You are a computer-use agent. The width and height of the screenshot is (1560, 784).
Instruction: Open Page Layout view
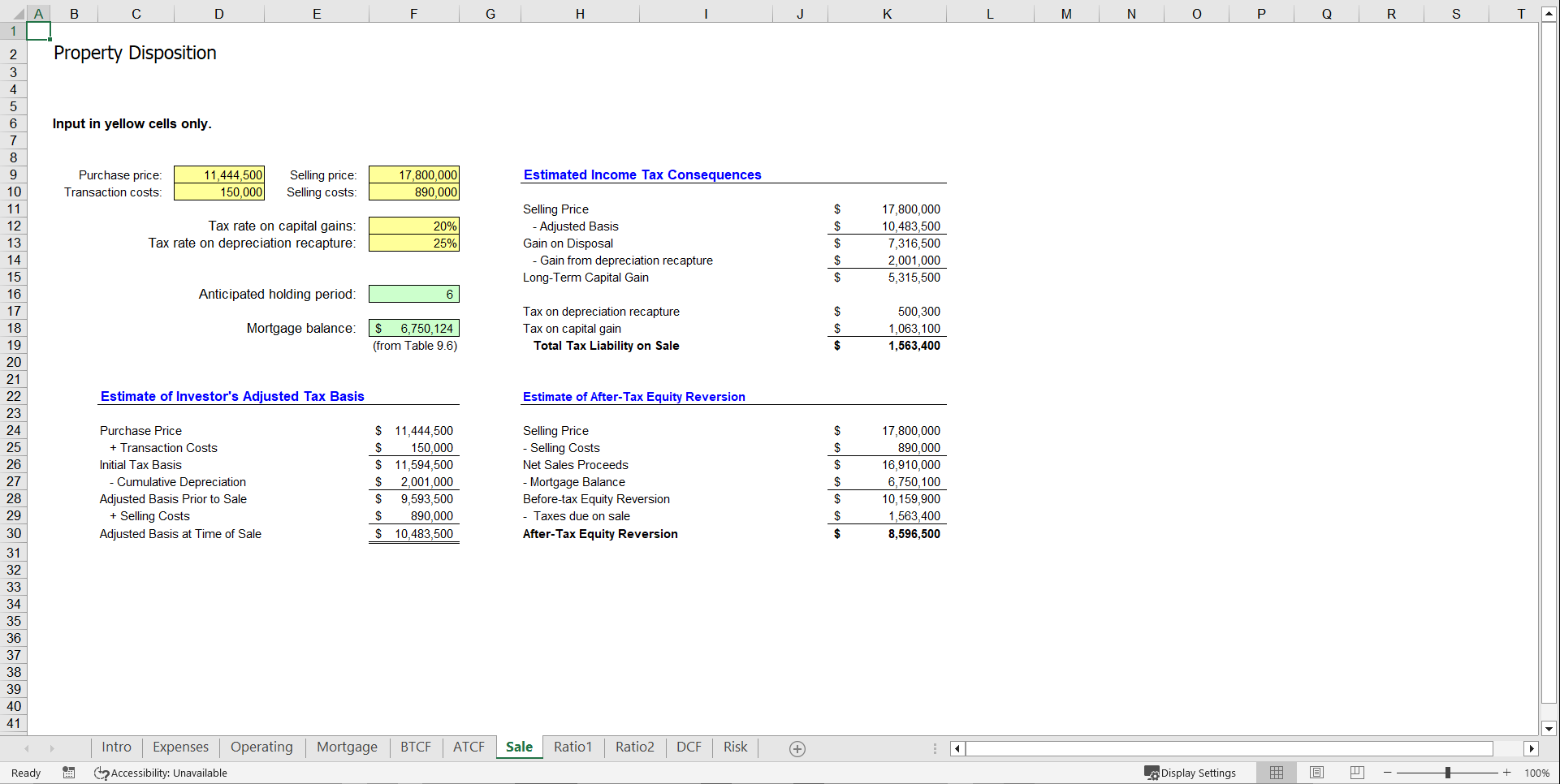click(1316, 772)
